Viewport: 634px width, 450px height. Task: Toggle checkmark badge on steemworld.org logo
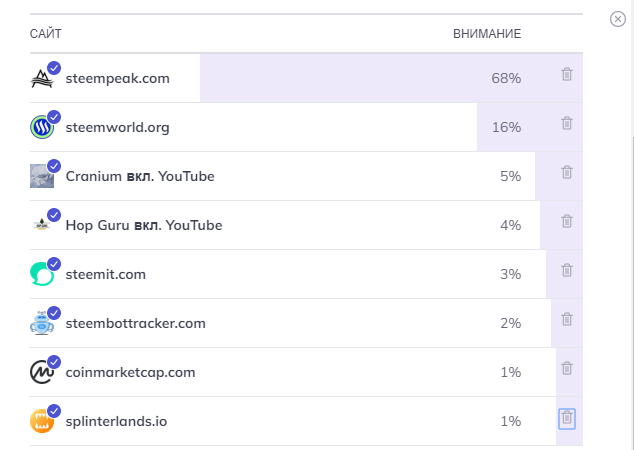click(54, 116)
